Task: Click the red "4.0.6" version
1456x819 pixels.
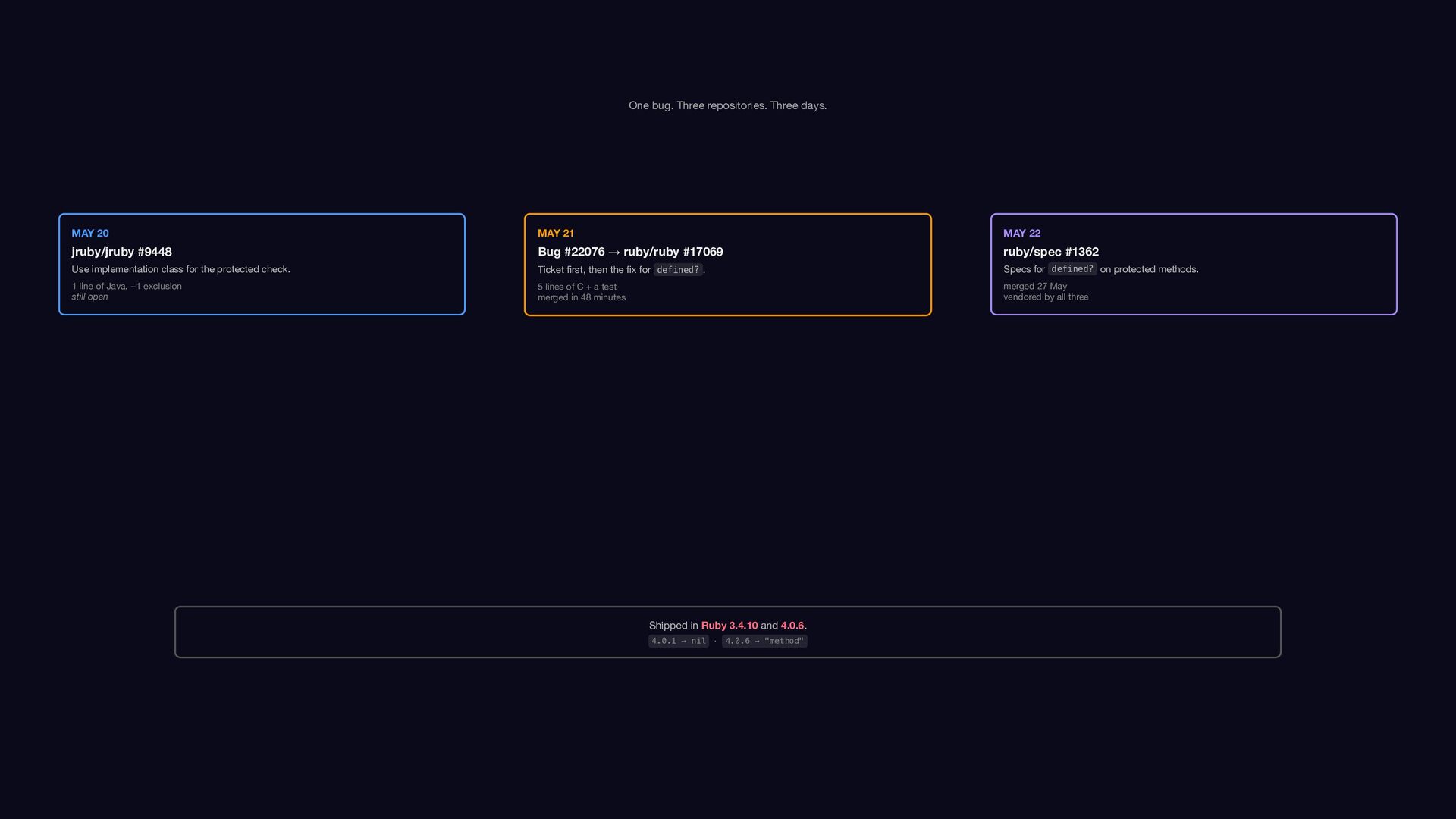Action: tap(792, 626)
